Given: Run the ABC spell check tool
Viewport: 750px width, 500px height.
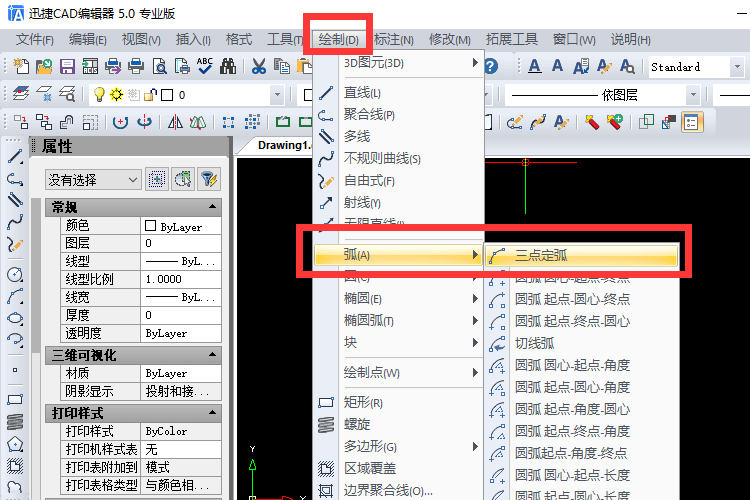Looking at the screenshot, I should [205, 66].
